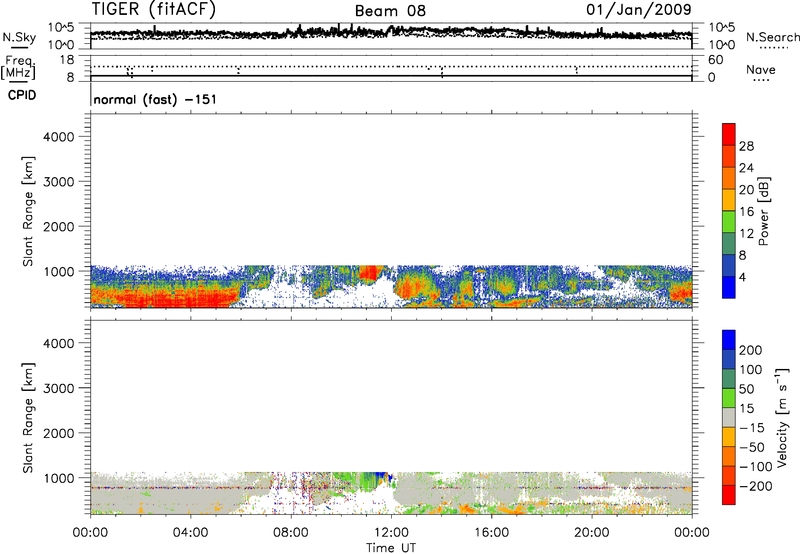
Task: Click the '04:00' time axis label
Action: (x=190, y=533)
